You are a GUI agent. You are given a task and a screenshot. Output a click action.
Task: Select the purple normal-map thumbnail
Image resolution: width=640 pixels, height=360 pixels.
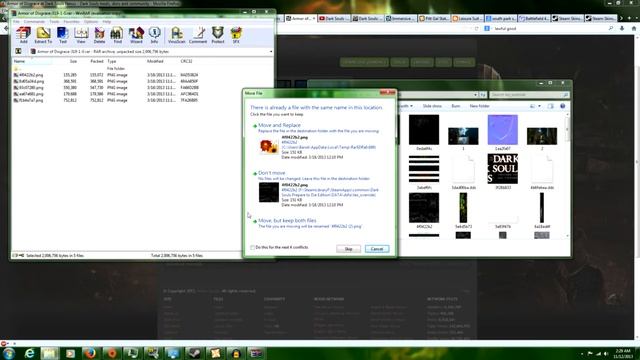pos(502,130)
